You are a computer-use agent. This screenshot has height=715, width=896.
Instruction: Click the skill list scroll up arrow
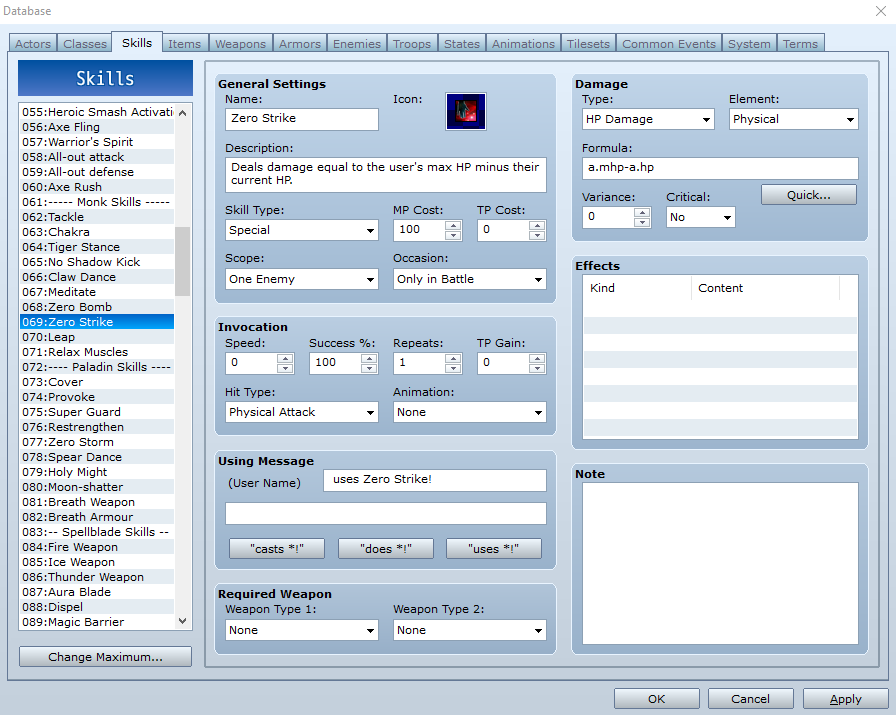coord(182,113)
